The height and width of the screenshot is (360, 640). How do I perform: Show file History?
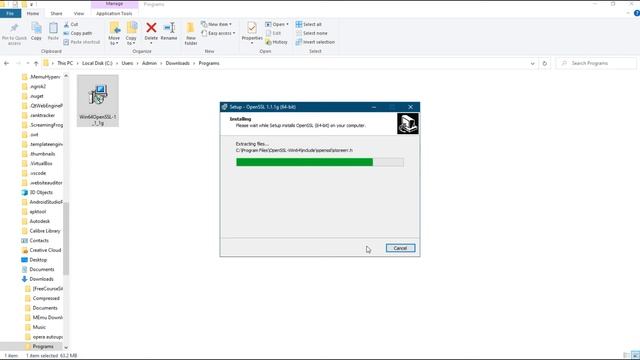click(x=276, y=42)
